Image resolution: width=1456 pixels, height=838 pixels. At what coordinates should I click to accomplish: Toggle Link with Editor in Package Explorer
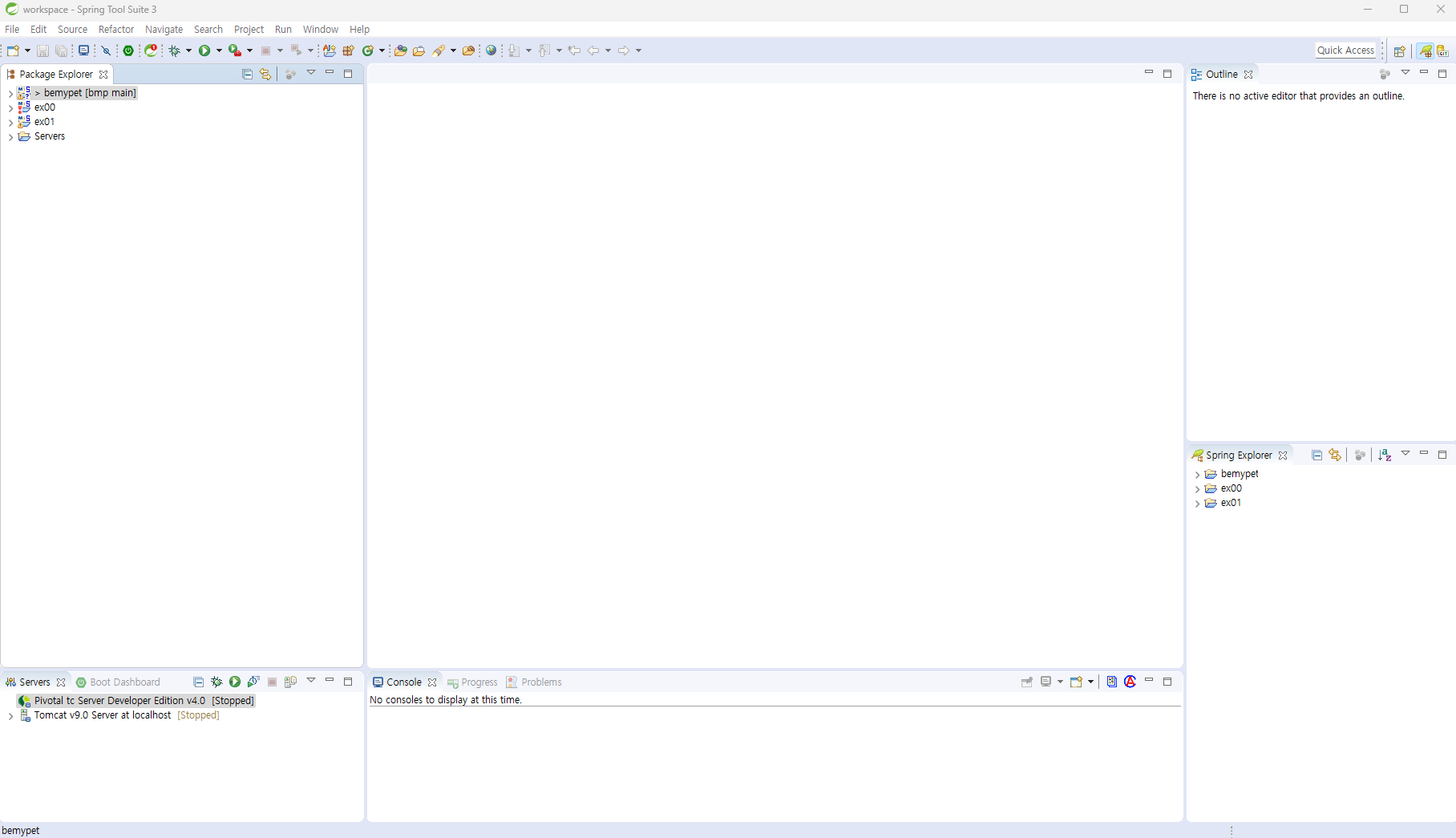pos(265,74)
